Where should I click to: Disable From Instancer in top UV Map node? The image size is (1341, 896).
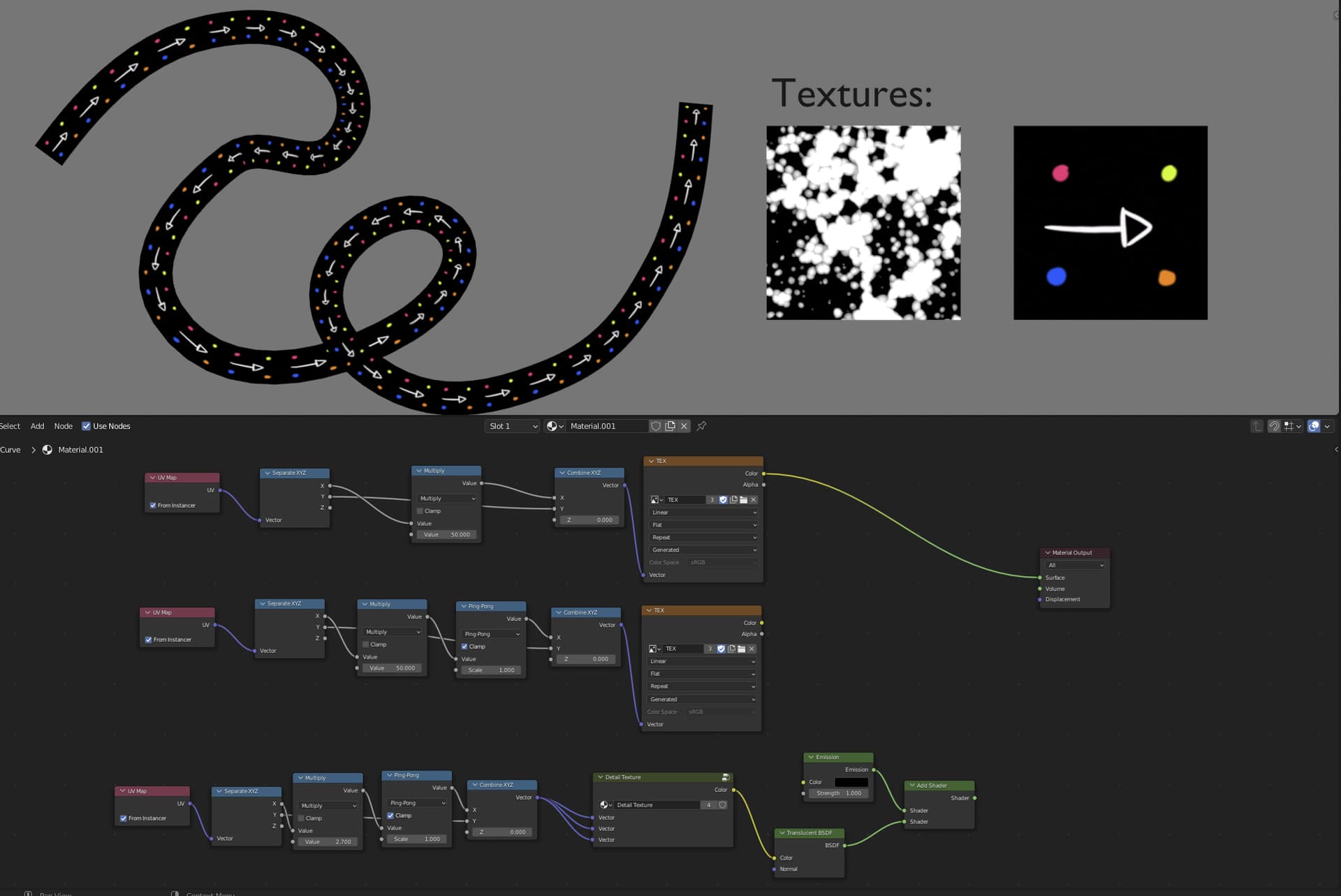(153, 506)
